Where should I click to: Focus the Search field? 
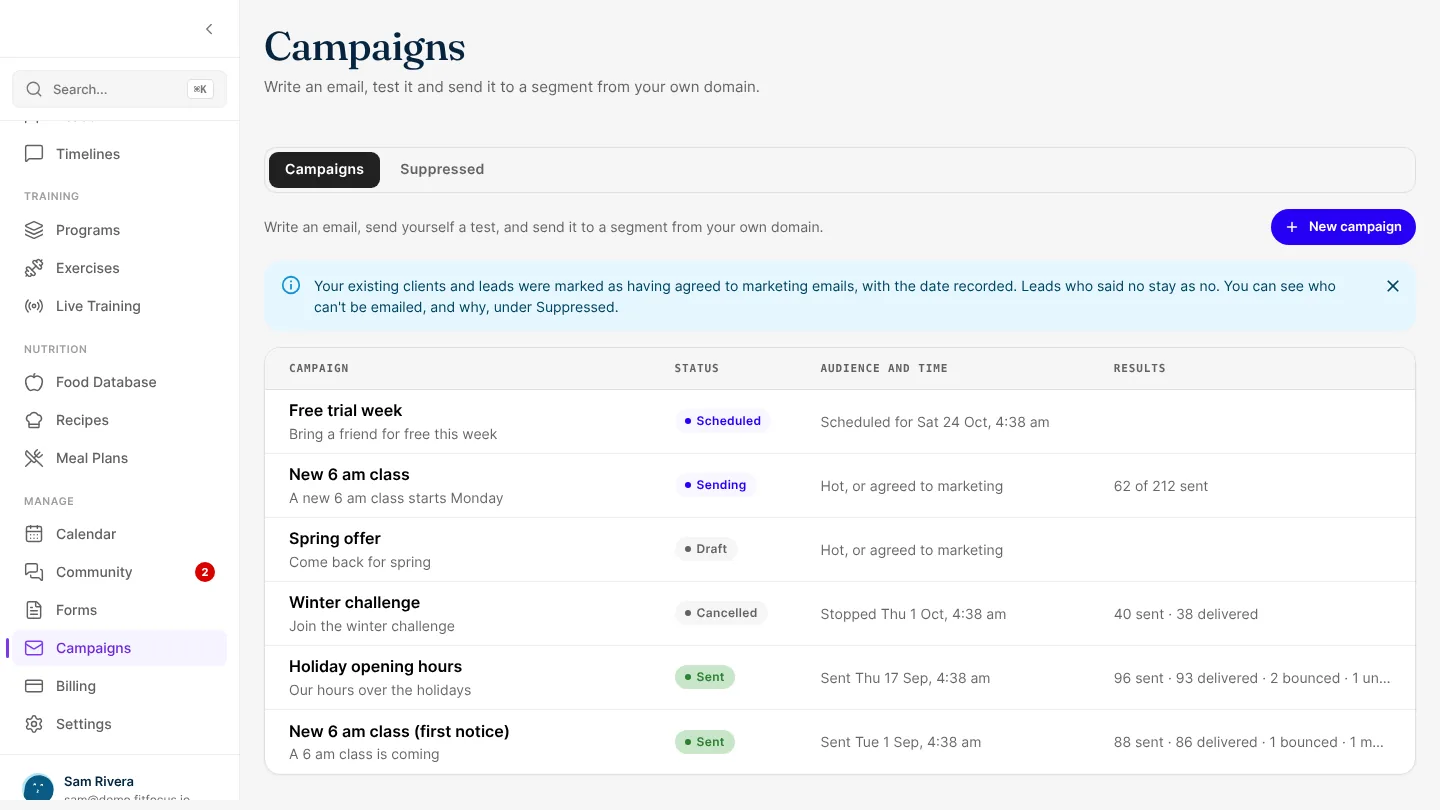tap(120, 89)
